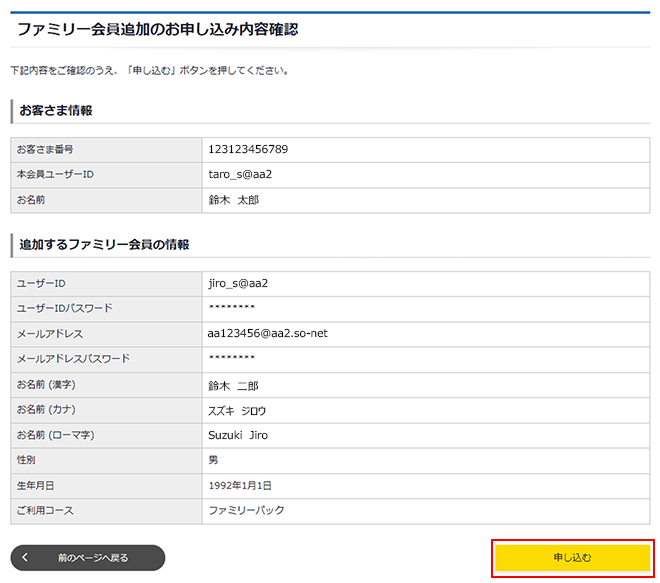Select the name value 鈴木 太郎
660x583 pixels.
[x=234, y=200]
